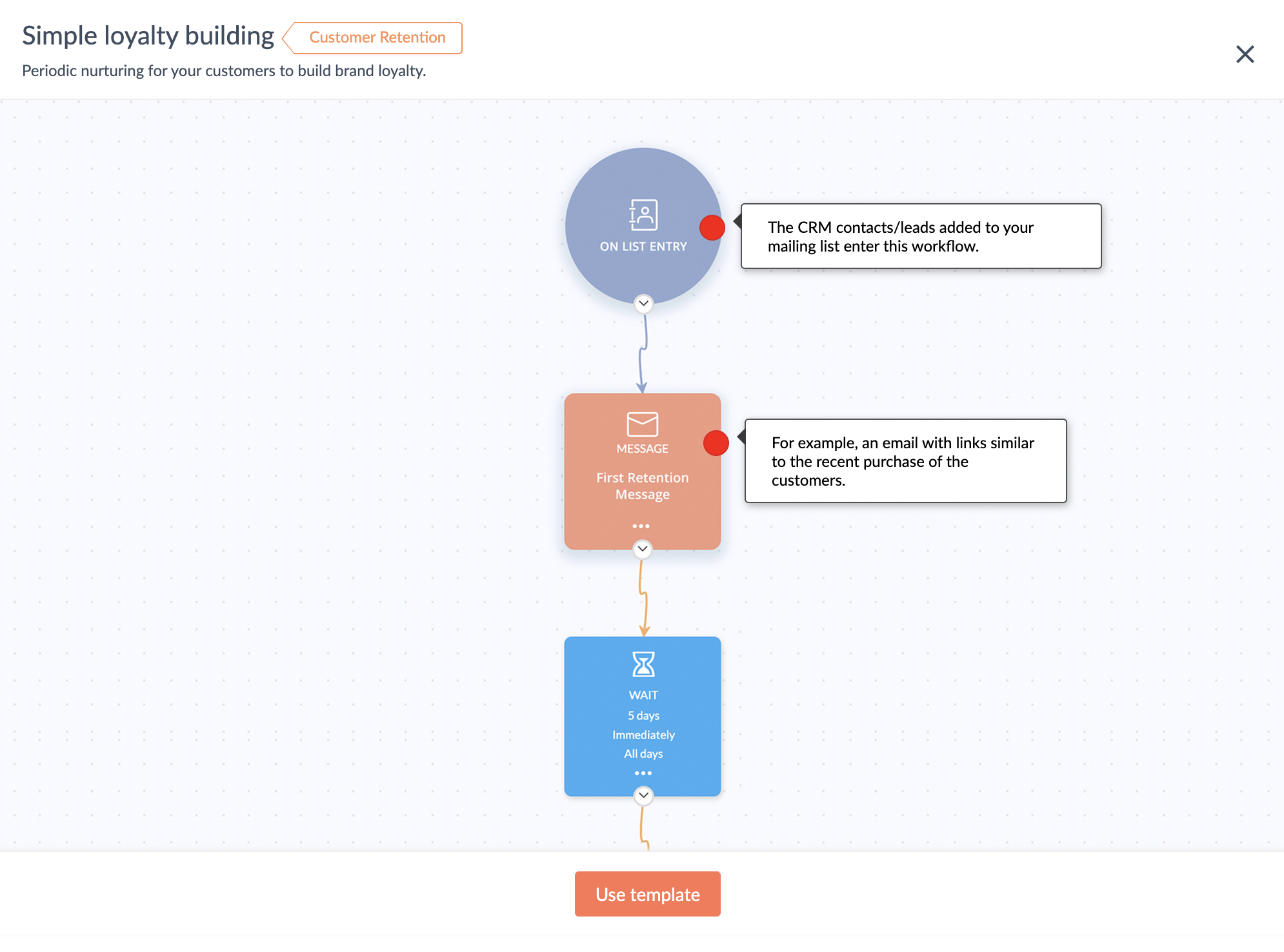Click the red dot beside On List Entry
This screenshot has width=1284, height=952.
pos(712,228)
